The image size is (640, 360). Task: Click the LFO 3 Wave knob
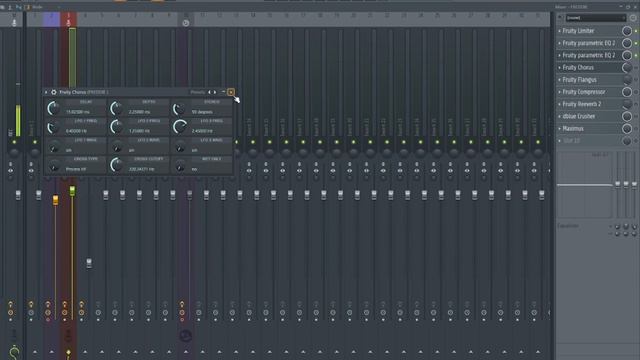179,147
